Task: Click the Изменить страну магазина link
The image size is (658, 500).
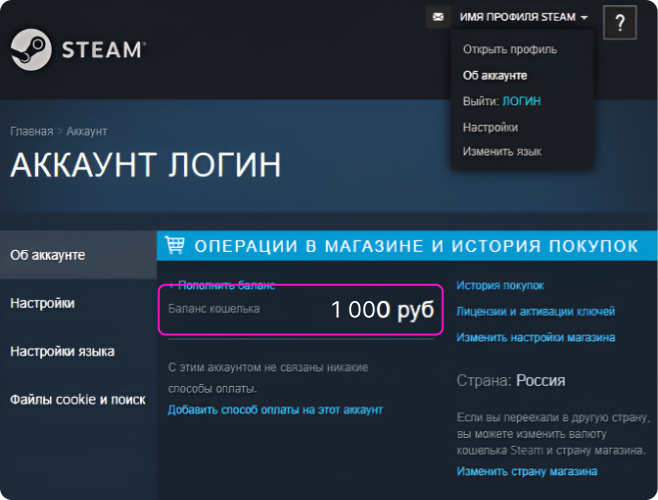Action: [x=527, y=471]
